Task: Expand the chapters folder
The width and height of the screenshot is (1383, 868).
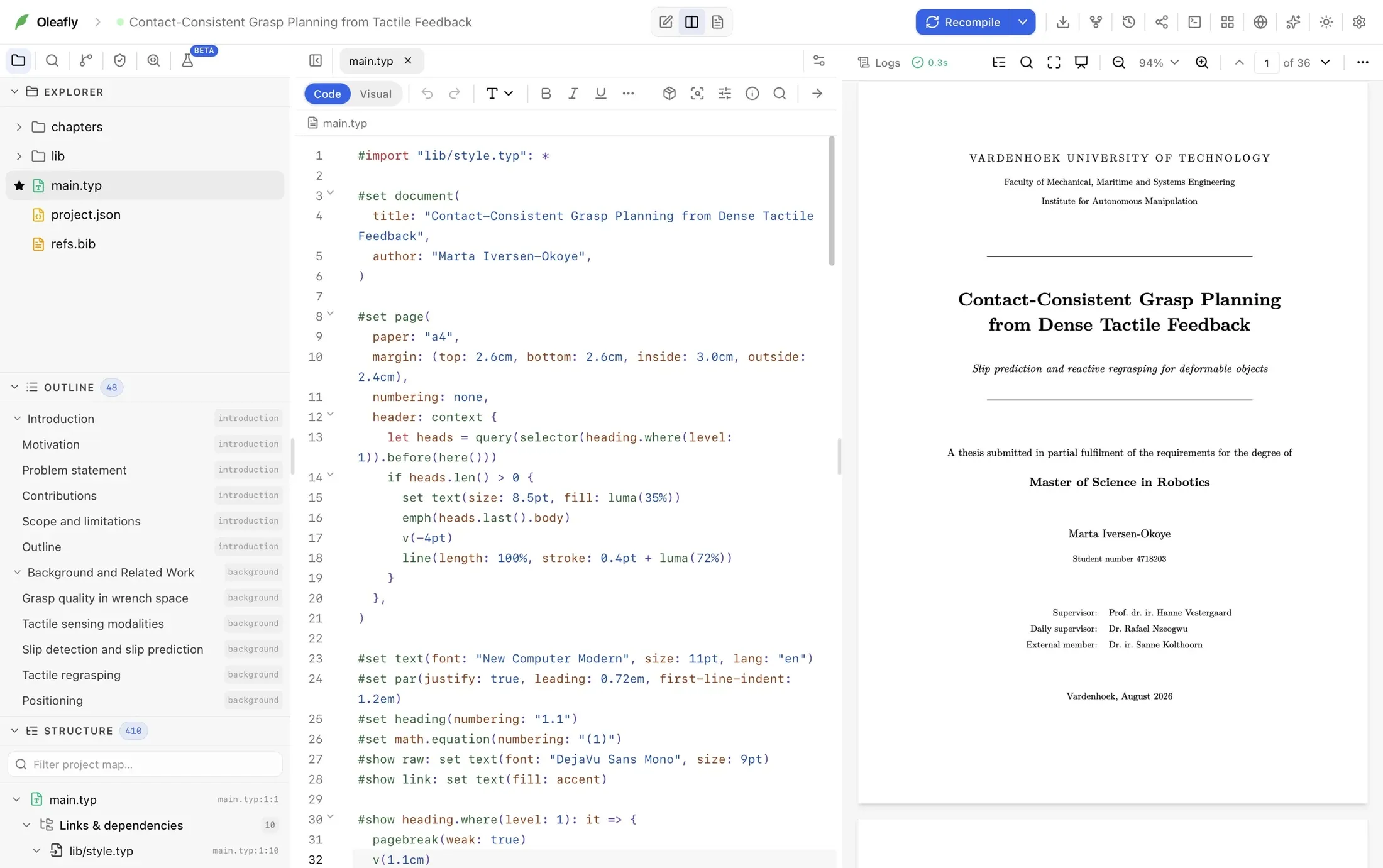Action: click(x=19, y=127)
